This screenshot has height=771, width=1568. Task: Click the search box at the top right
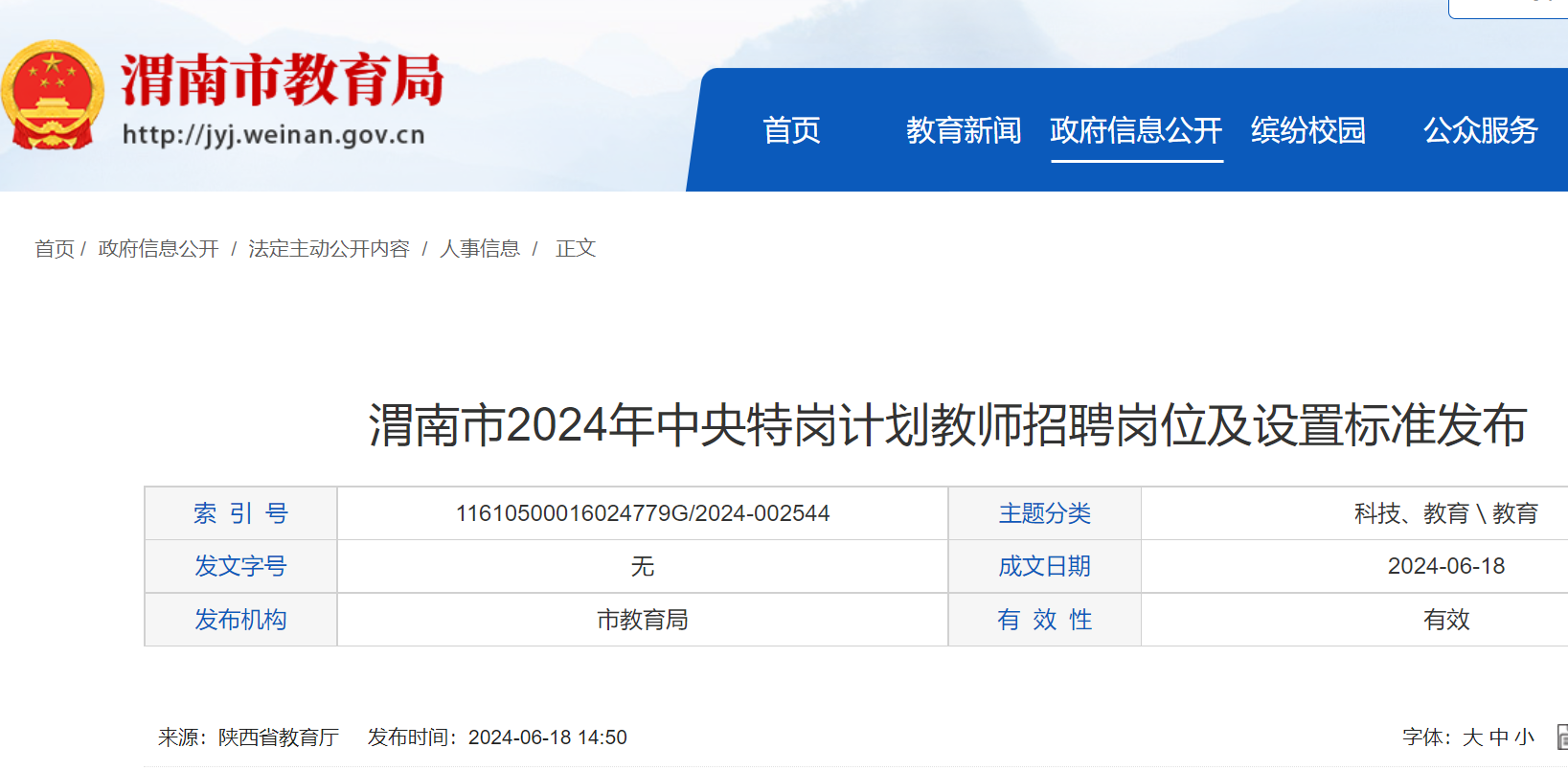click(1509, 8)
